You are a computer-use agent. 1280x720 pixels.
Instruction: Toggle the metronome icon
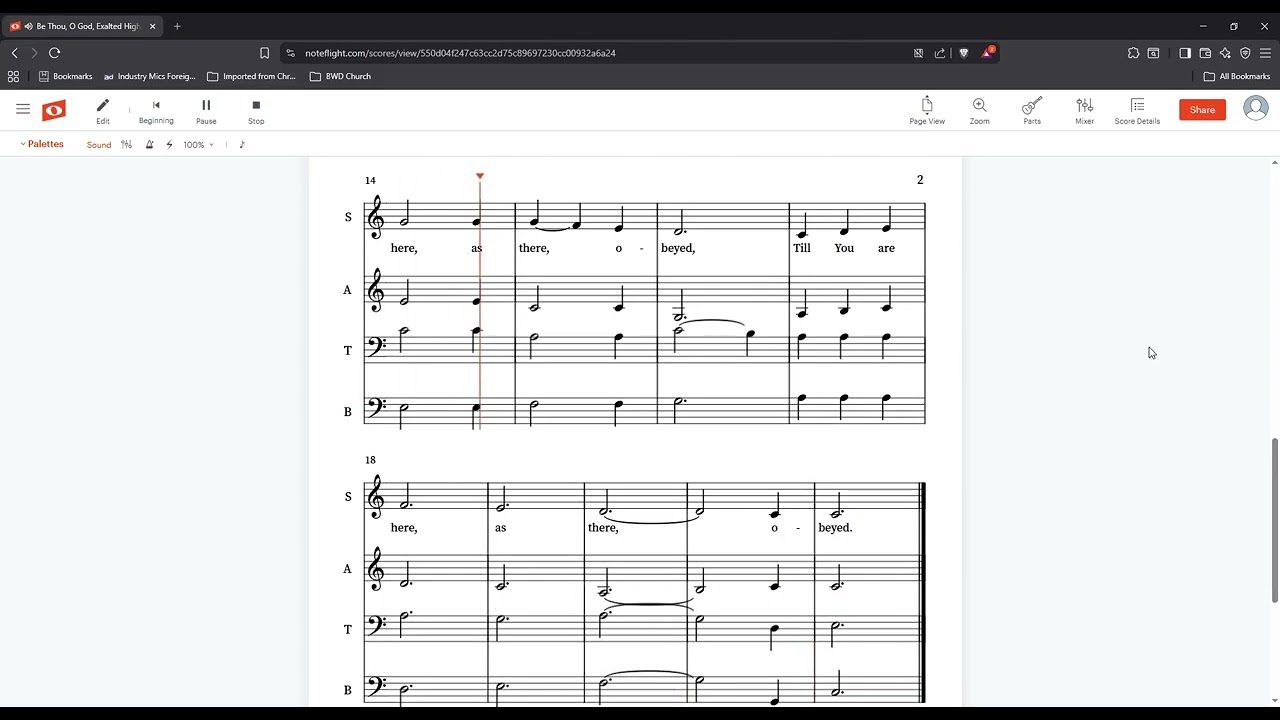[149, 145]
